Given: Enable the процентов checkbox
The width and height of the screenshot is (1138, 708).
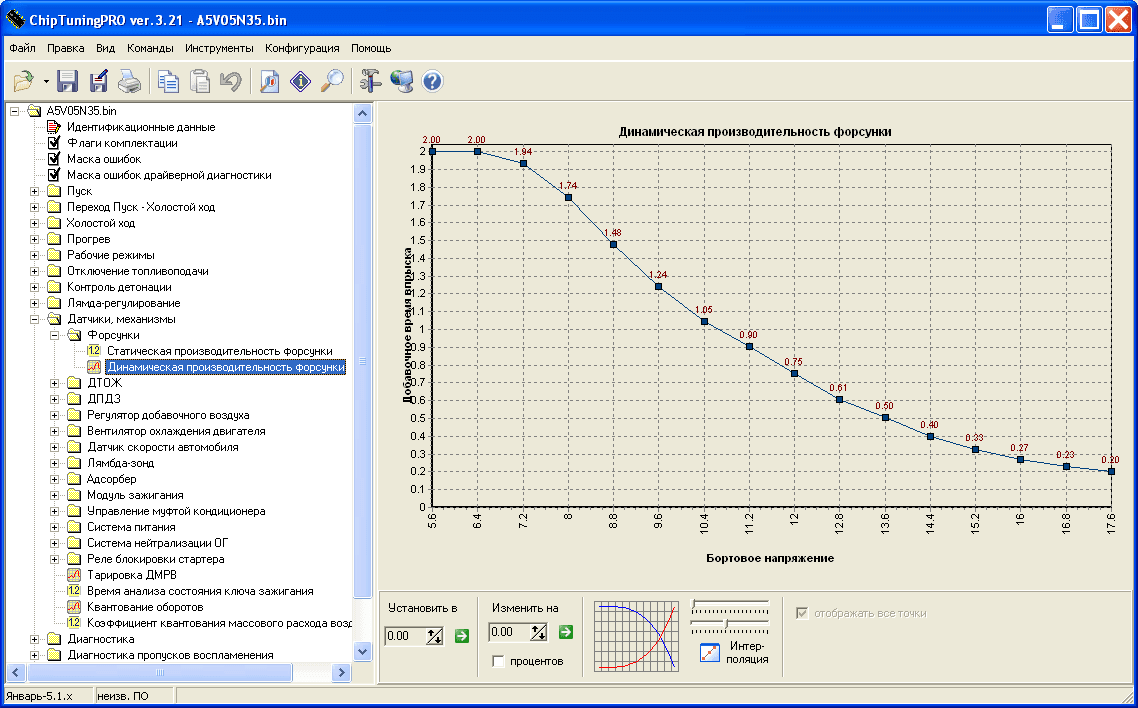Looking at the screenshot, I should pyautogui.click(x=498, y=661).
